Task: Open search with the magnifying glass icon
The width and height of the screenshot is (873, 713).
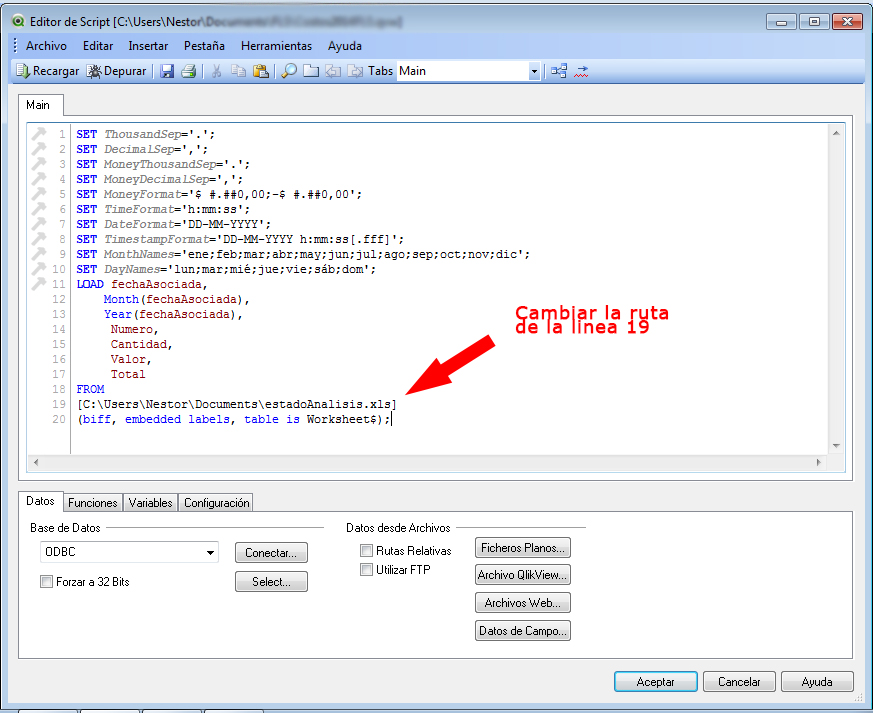Action: [288, 71]
